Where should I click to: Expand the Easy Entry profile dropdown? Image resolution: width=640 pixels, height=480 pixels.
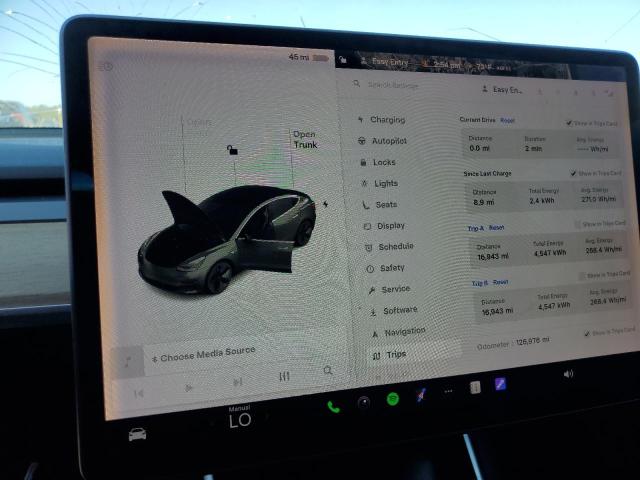[505, 89]
